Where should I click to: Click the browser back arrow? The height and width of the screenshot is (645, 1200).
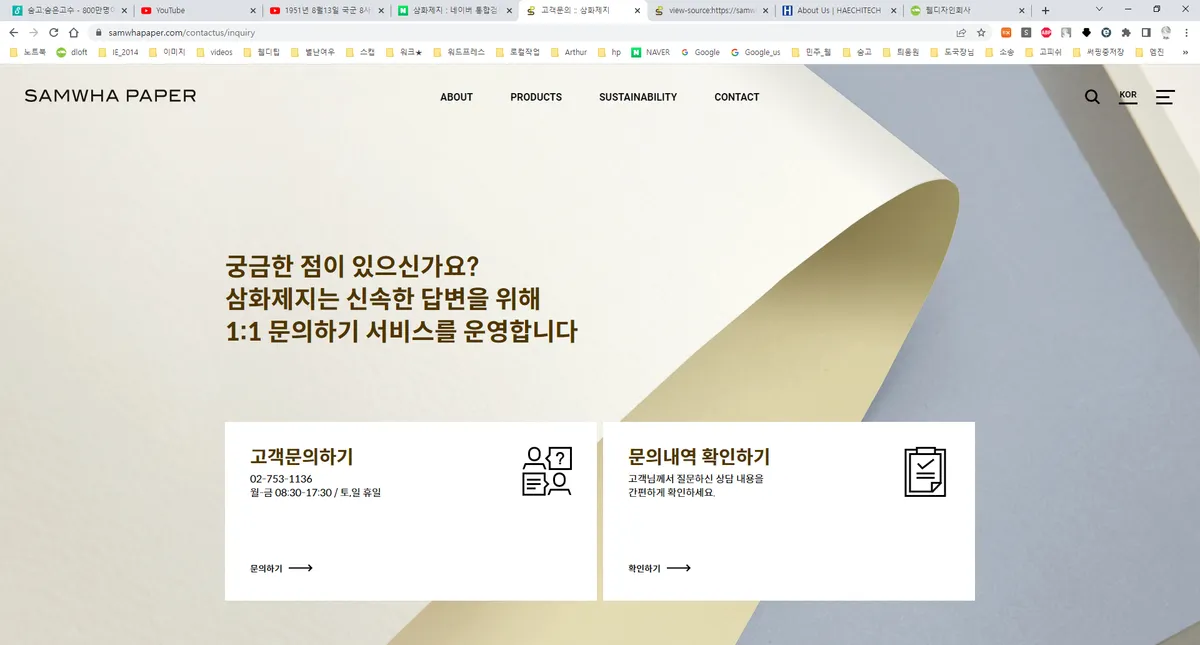(x=14, y=32)
